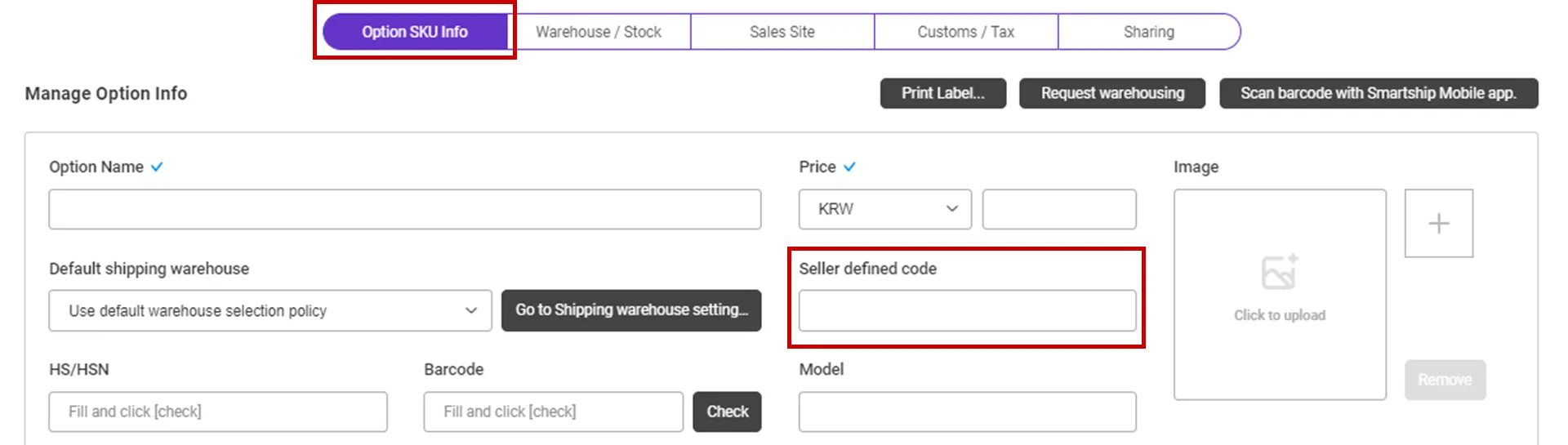The height and width of the screenshot is (445, 1568).
Task: Switch to the Warehouse / Stock tab
Action: point(599,32)
